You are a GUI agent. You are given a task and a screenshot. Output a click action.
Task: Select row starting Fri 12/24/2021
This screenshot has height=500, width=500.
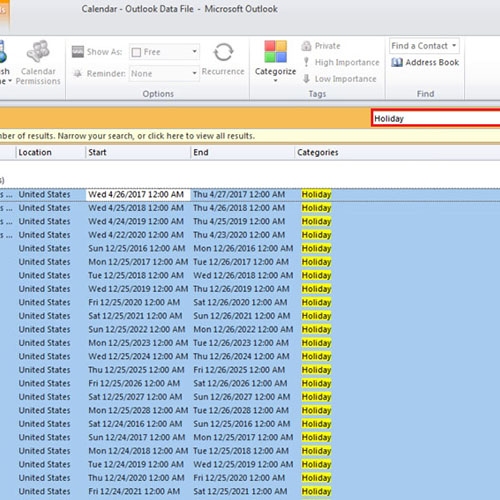(x=250, y=492)
